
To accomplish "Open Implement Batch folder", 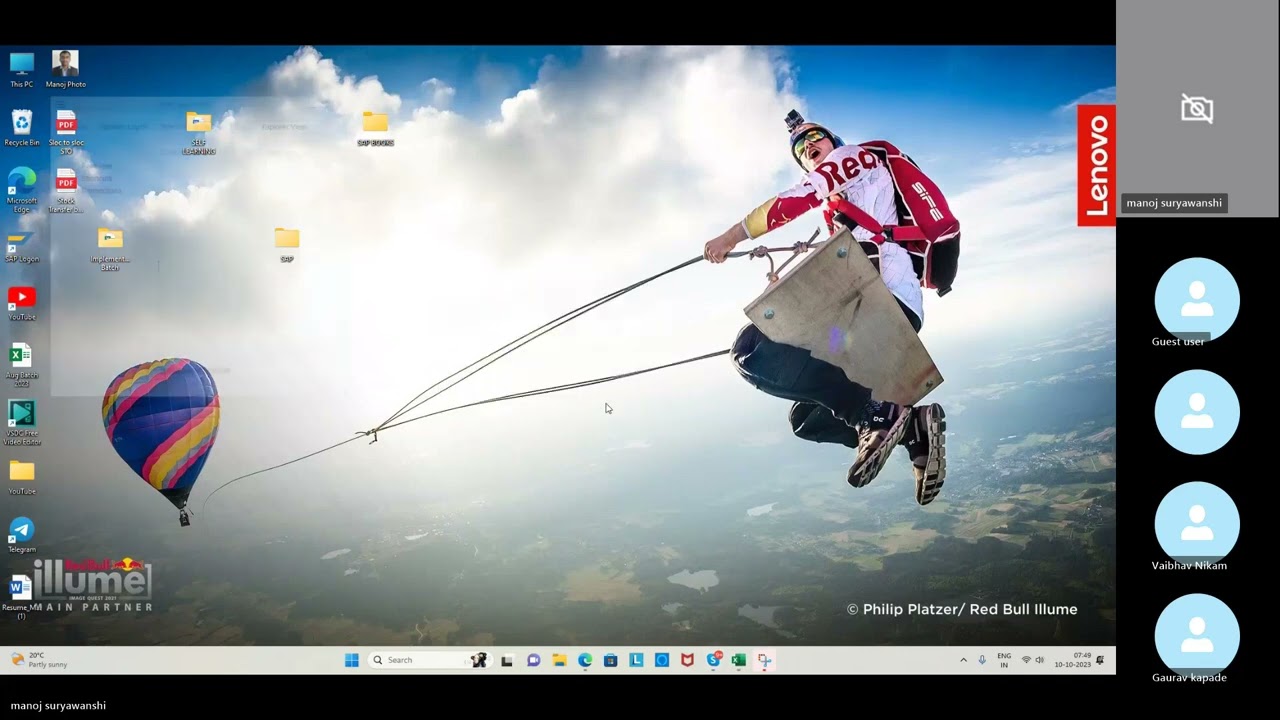I will (110, 249).
